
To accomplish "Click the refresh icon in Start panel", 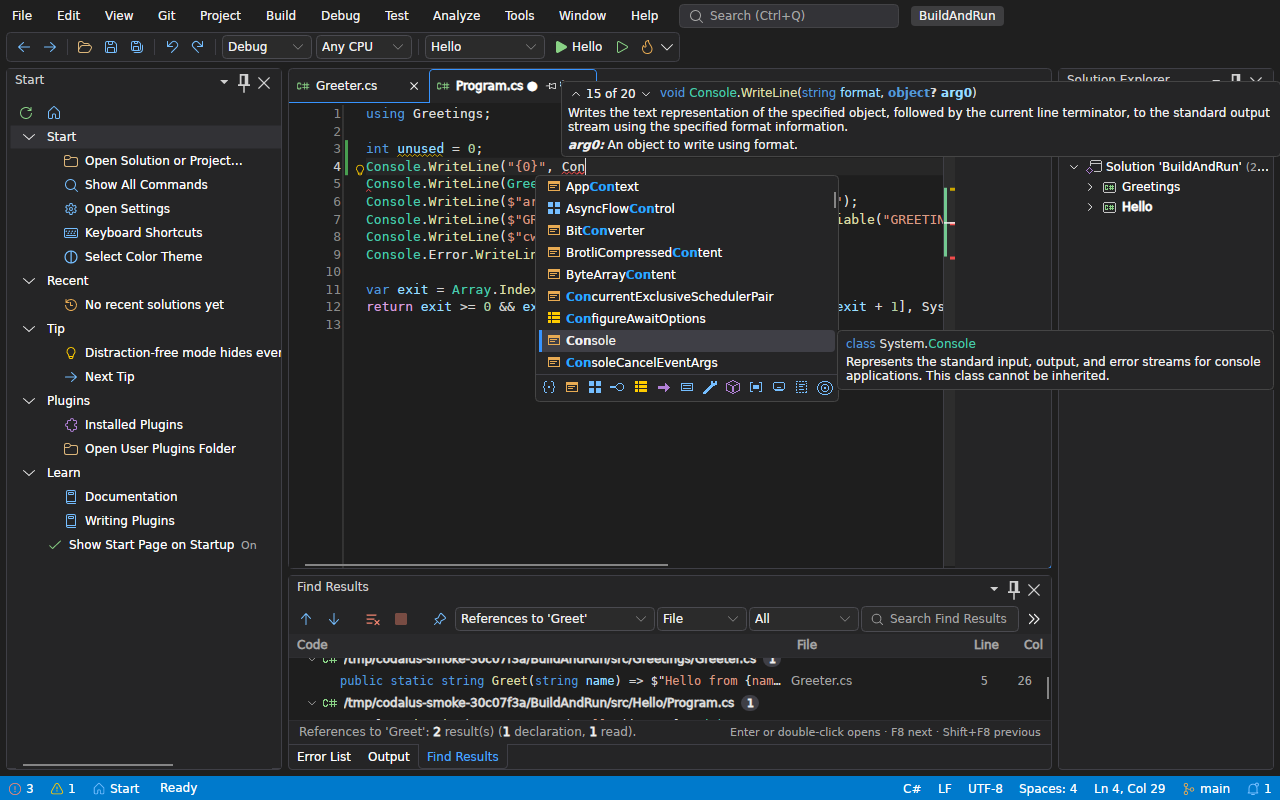I will click(x=26, y=113).
